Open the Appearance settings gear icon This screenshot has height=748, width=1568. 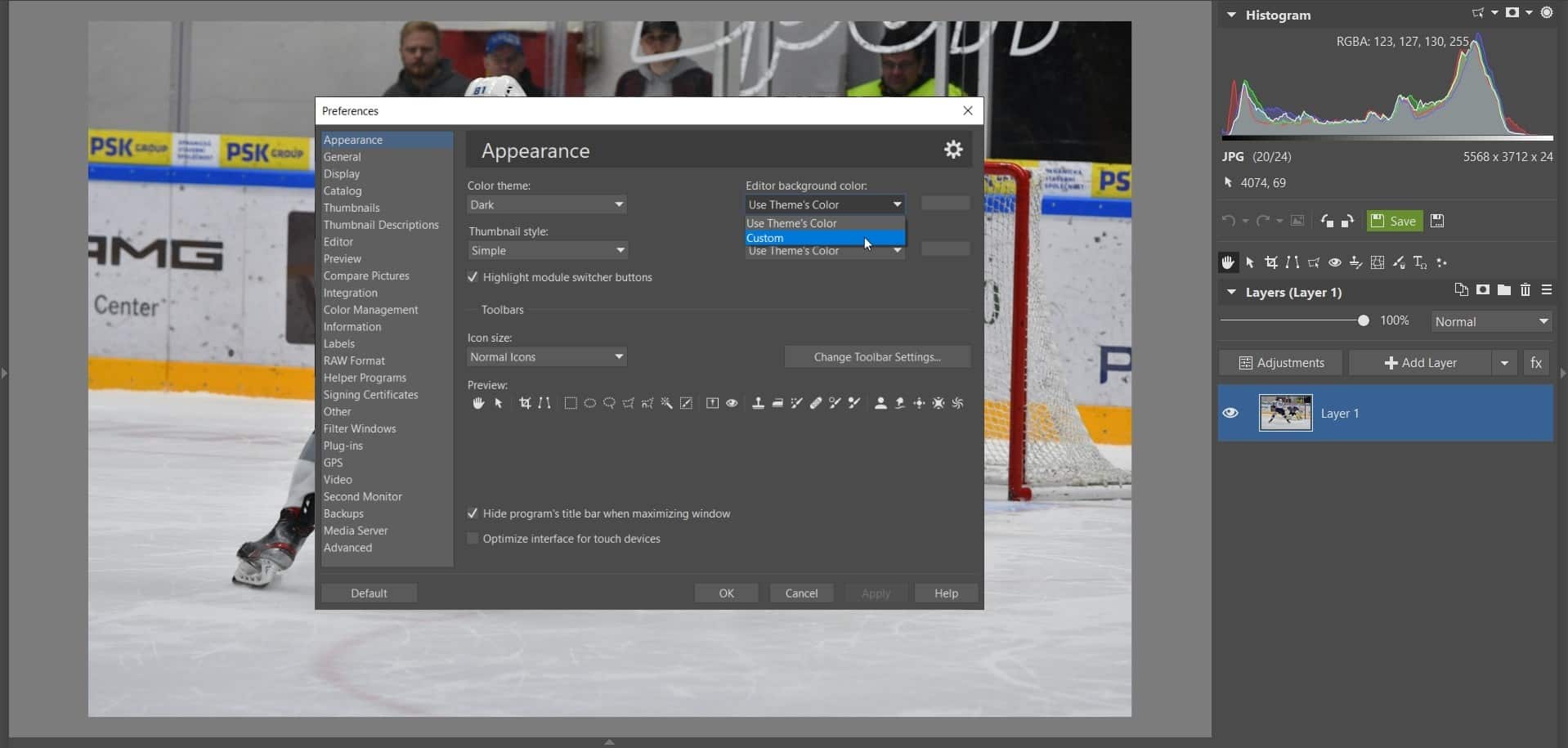pyautogui.click(x=953, y=150)
